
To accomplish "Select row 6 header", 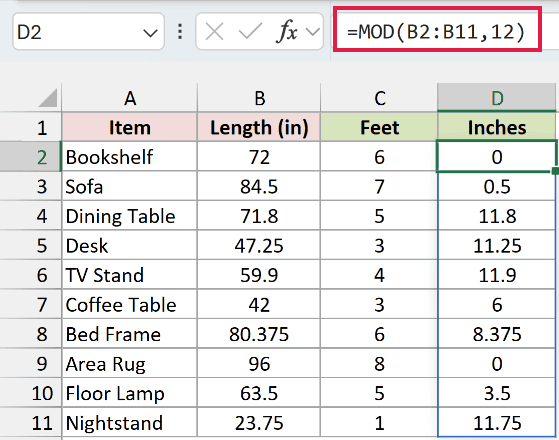I will (31, 275).
